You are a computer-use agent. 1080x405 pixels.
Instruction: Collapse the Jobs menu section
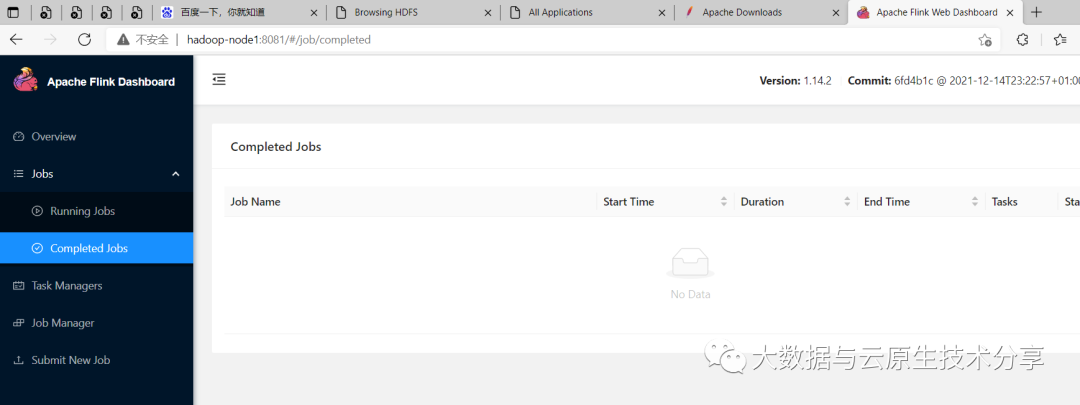point(96,174)
